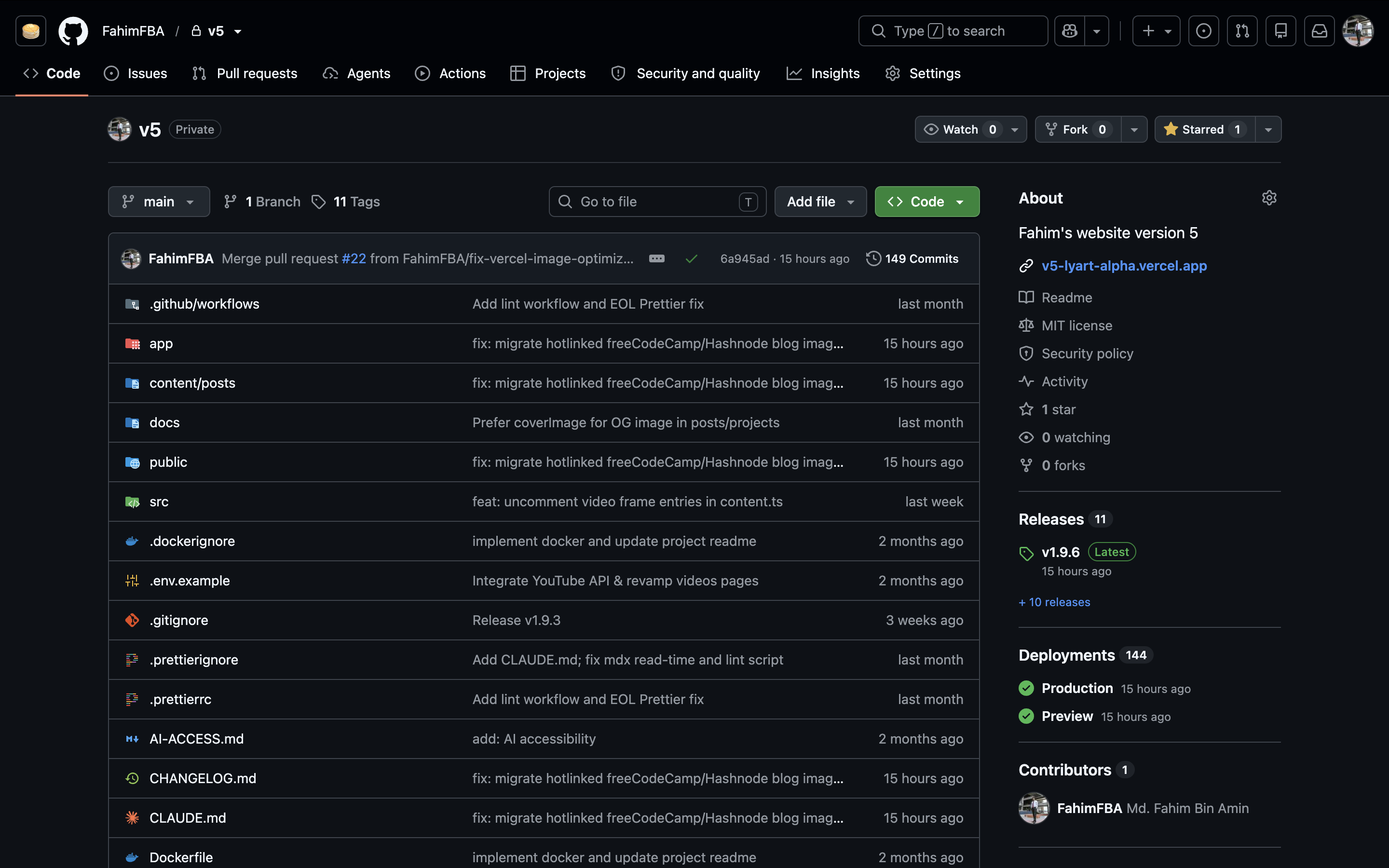Click the FahimFBA commit author avatar

tap(131, 259)
